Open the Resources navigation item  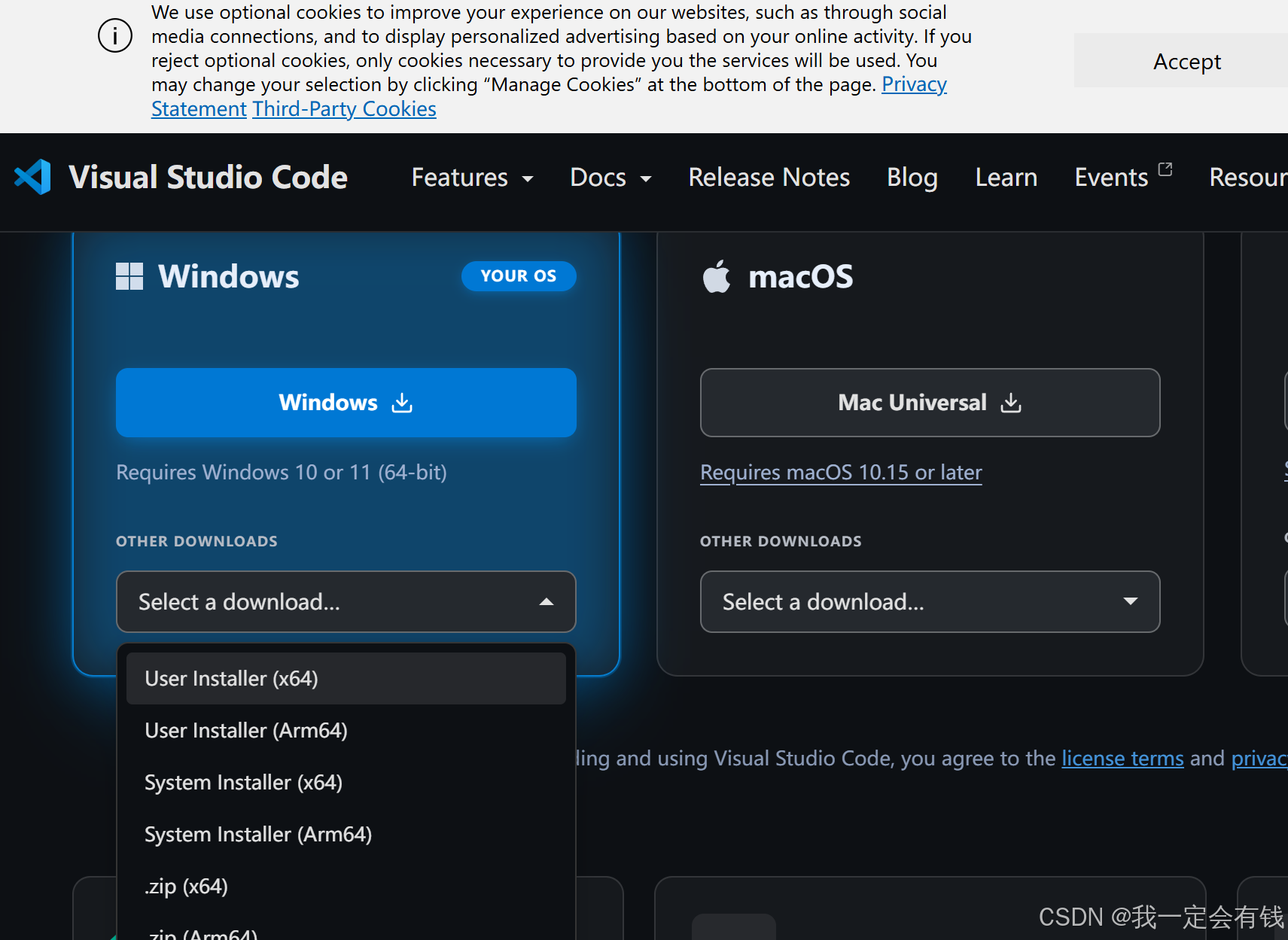[1248, 178]
